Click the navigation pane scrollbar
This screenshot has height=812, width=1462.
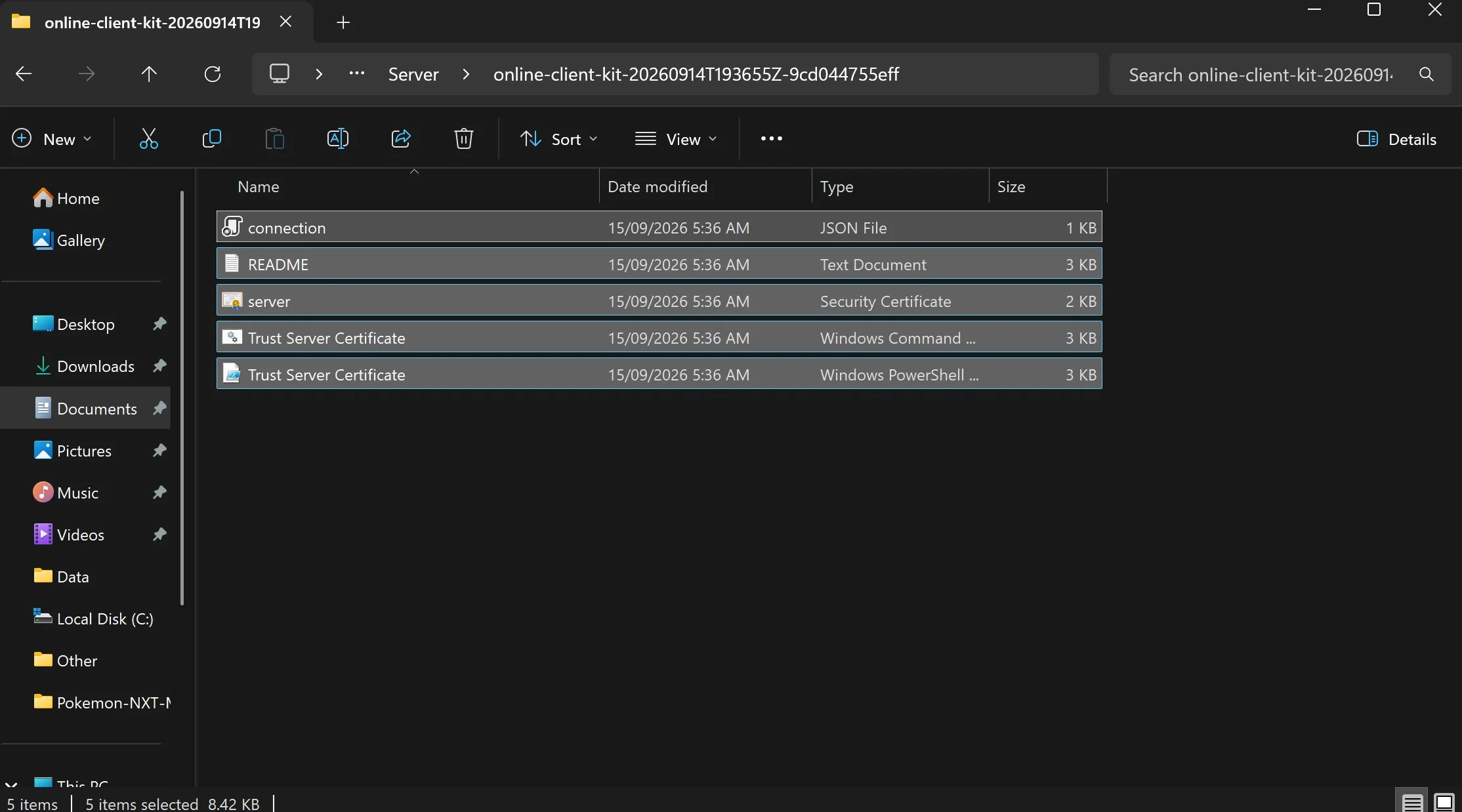click(x=182, y=397)
